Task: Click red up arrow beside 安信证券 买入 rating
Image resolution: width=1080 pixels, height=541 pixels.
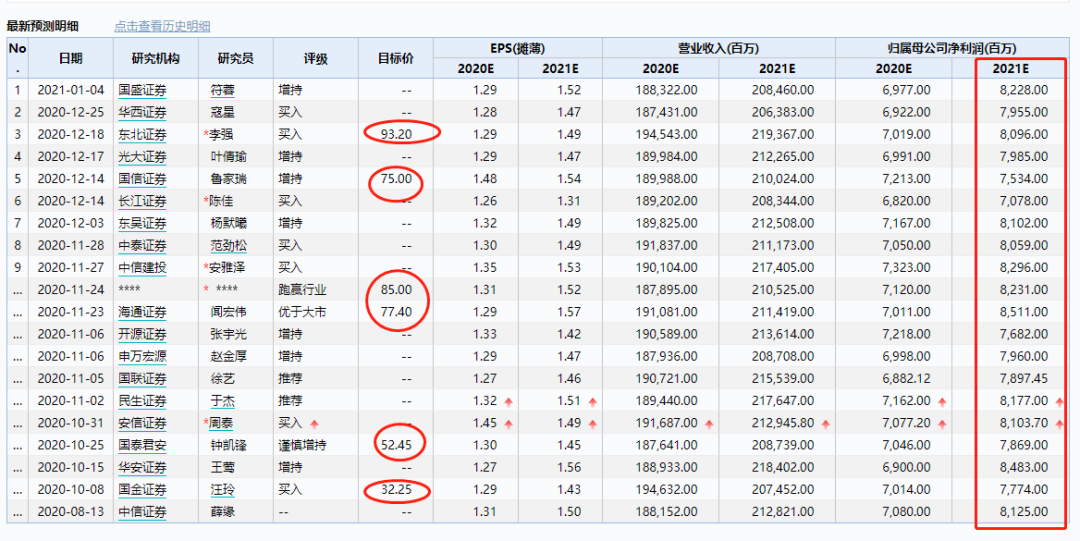Action: (315, 423)
